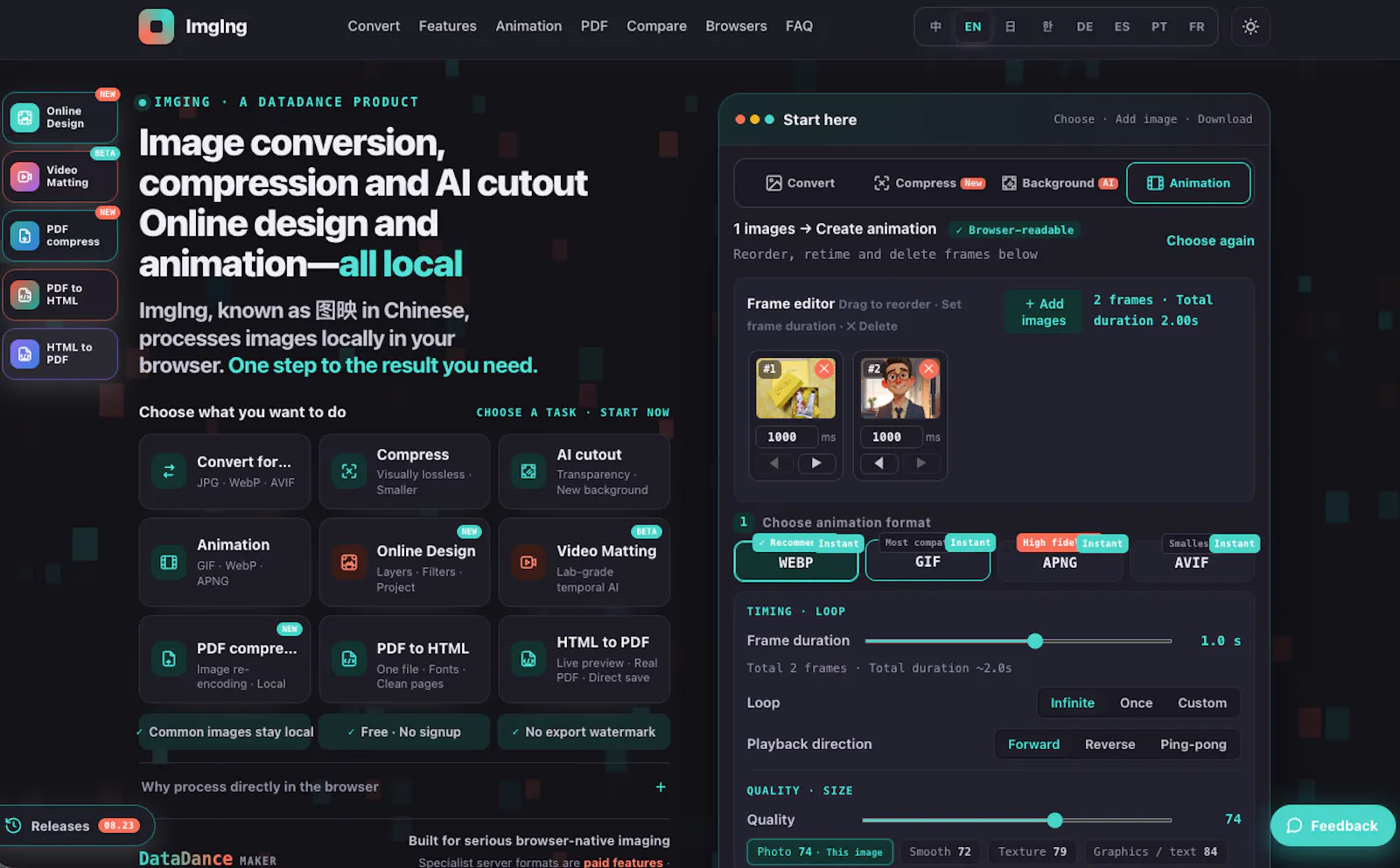Select the Graphics / text 84 quality preset
Viewport: 1400px width, 868px height.
click(1155, 851)
